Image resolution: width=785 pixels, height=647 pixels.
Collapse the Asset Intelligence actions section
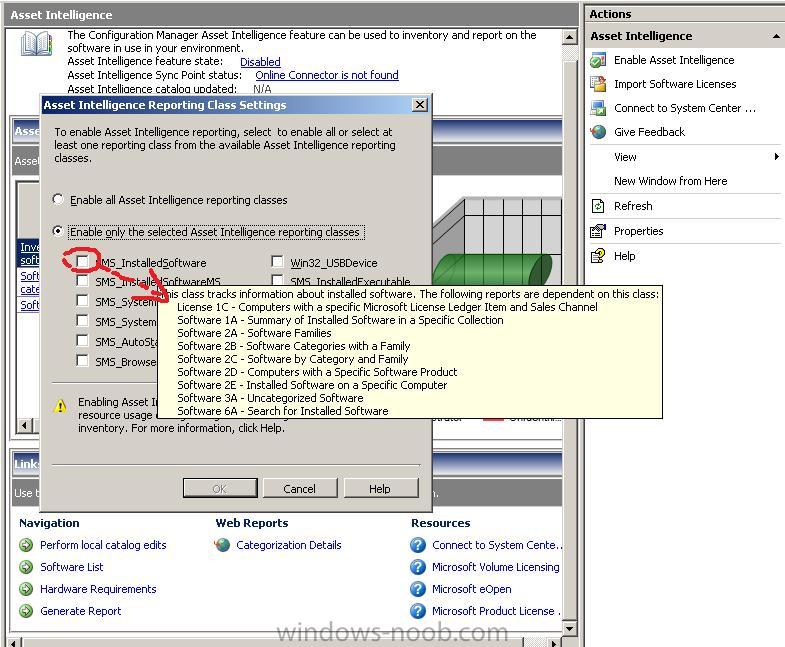pos(775,36)
